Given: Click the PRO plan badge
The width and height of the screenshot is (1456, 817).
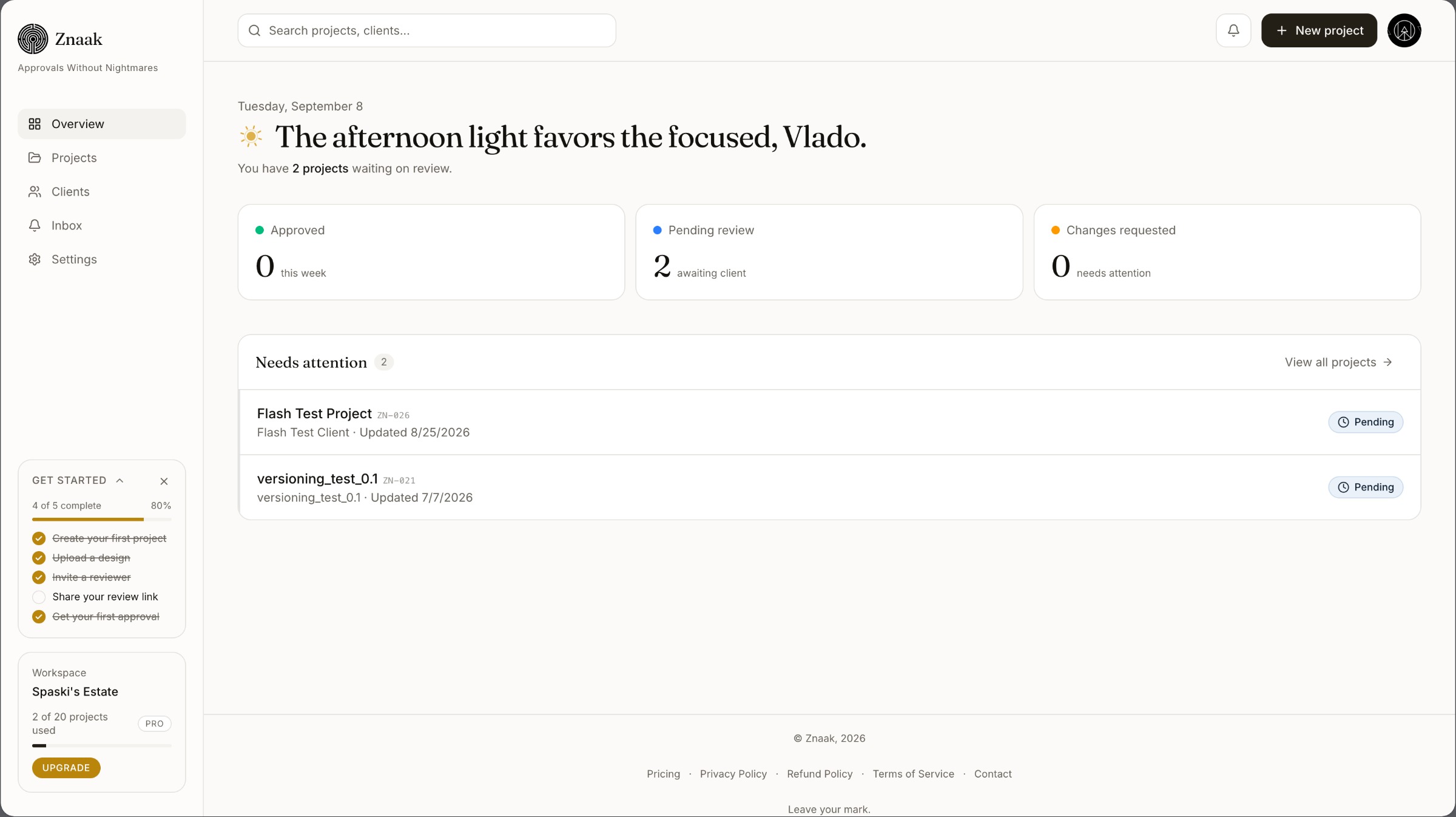Looking at the screenshot, I should tap(155, 724).
